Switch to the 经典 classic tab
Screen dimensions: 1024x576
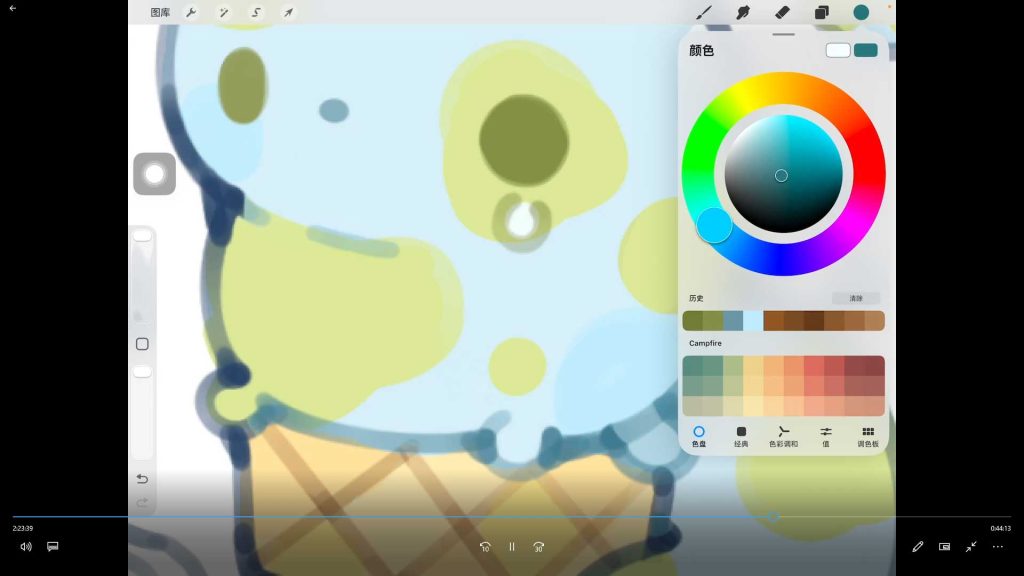point(741,436)
